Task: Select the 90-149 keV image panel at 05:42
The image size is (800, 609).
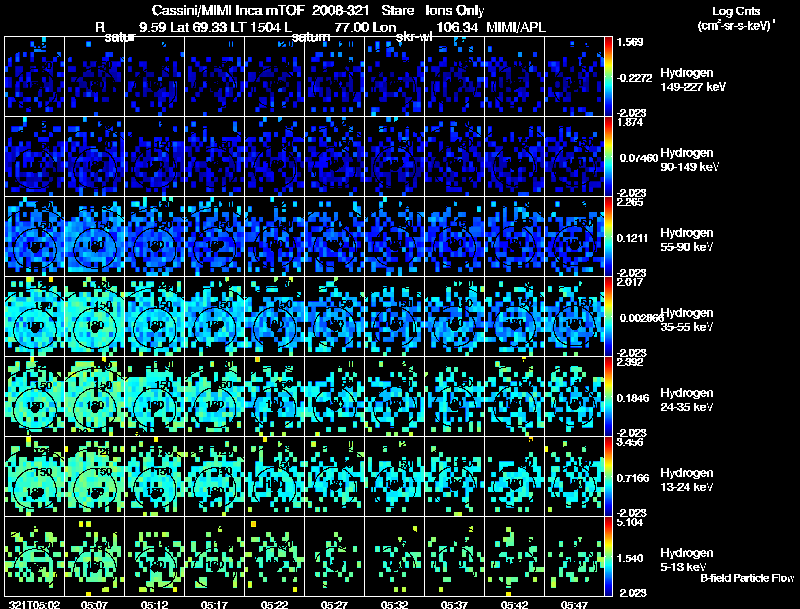Action: click(515, 157)
